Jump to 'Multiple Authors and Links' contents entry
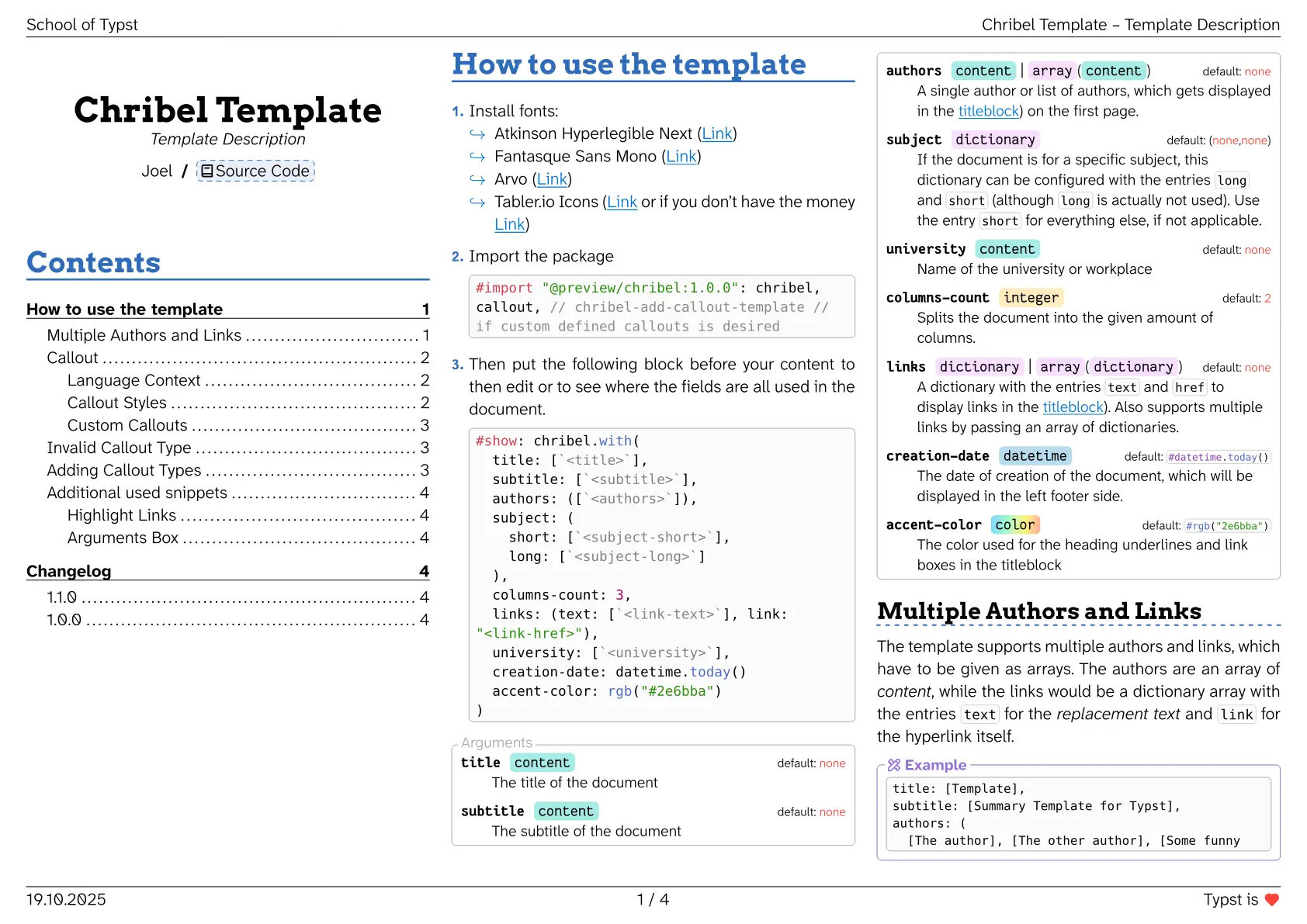This screenshot has height=924, width=1307. (x=144, y=335)
